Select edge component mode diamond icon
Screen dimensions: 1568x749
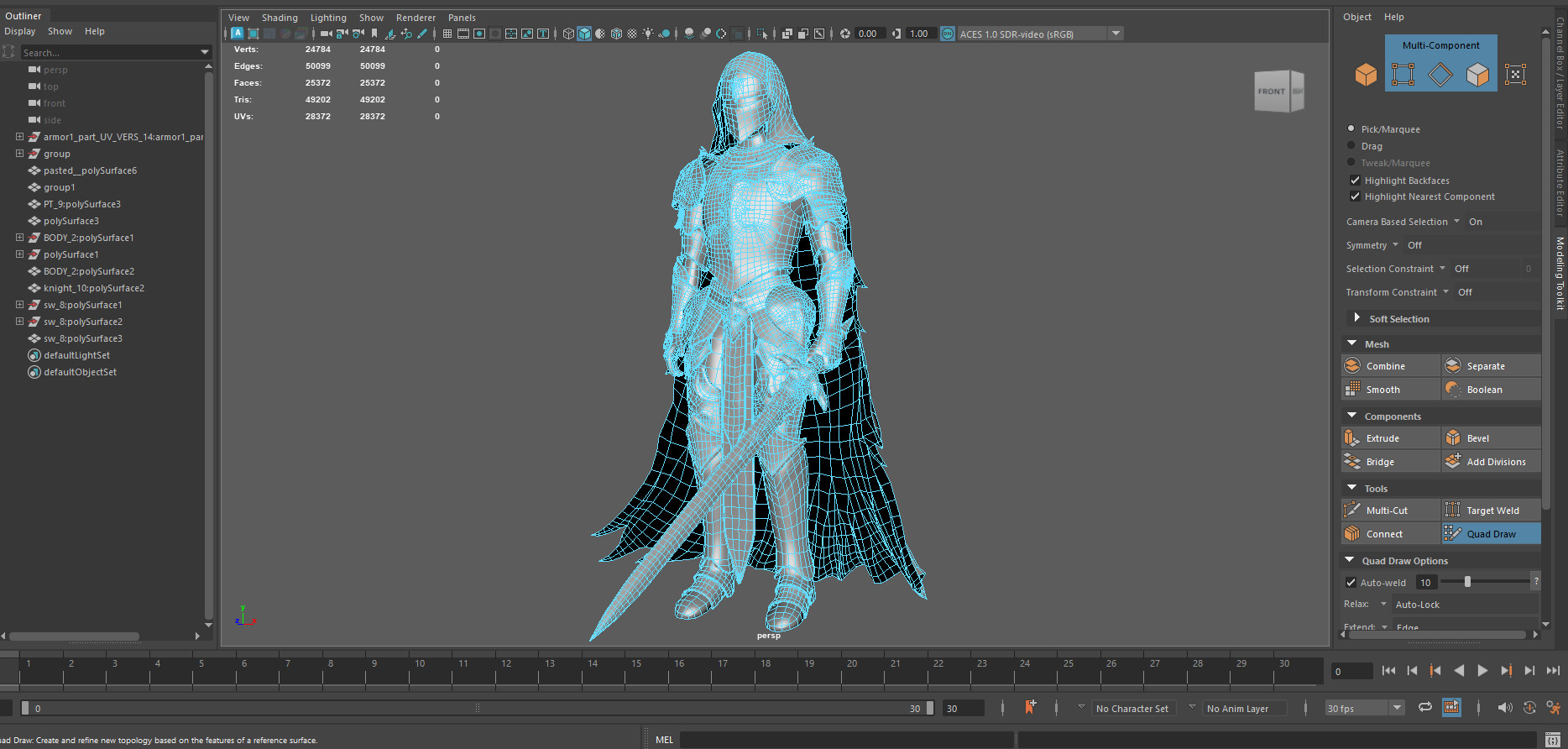point(1440,75)
